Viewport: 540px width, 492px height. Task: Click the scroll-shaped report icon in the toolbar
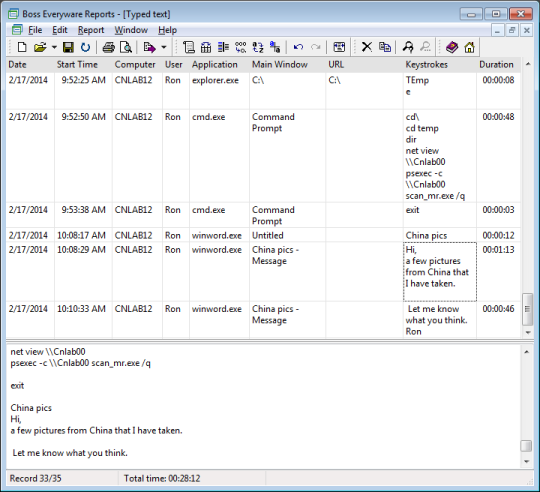tap(189, 47)
